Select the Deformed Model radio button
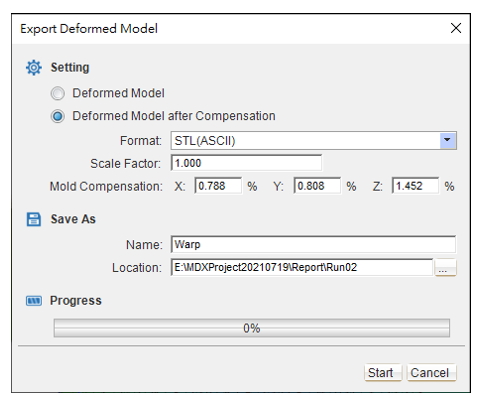The width and height of the screenshot is (485, 406). click(x=58, y=93)
